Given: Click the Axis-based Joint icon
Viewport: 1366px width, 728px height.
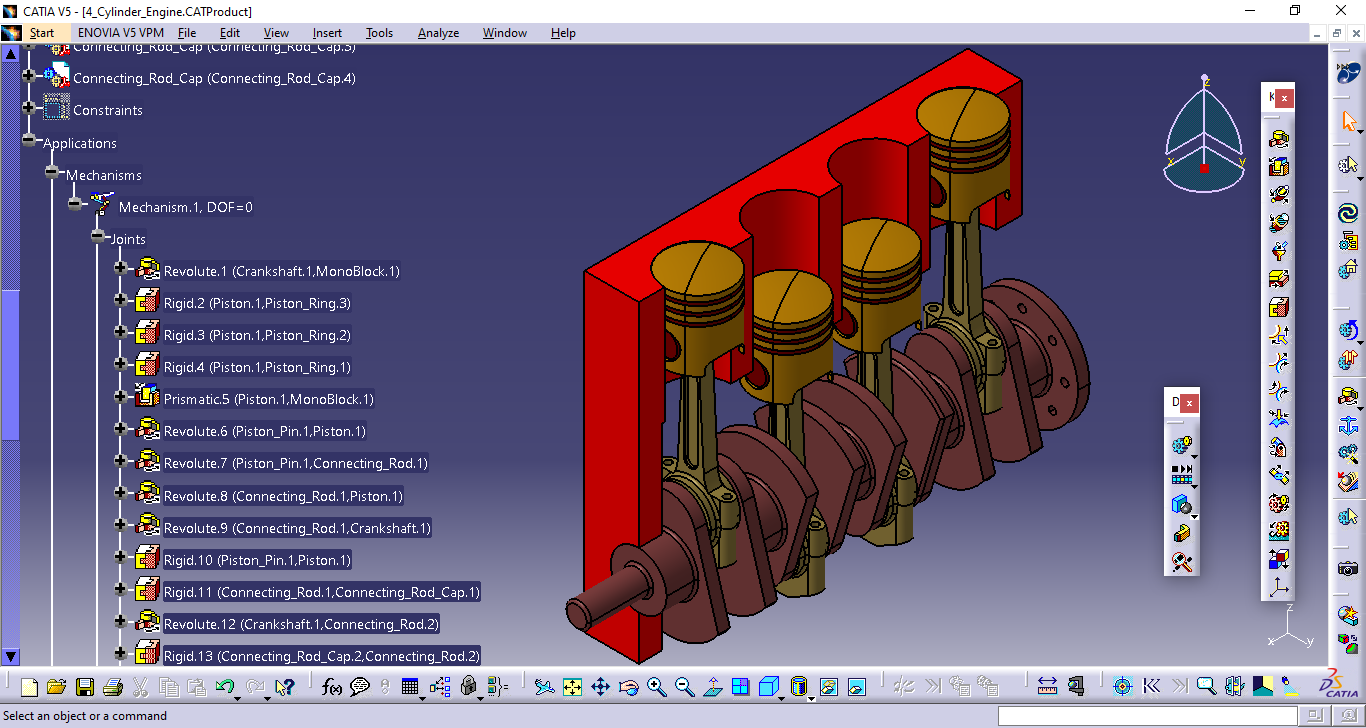Looking at the screenshot, I should [1278, 586].
